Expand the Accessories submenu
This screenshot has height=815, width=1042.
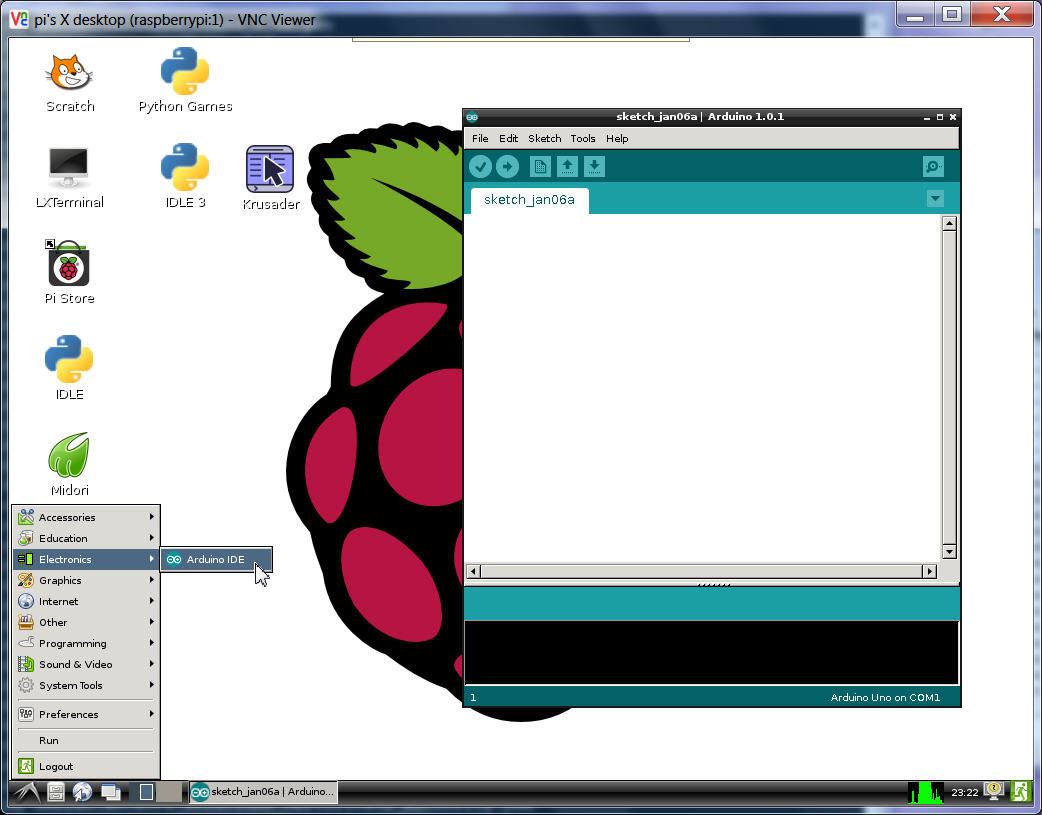[x=86, y=517]
